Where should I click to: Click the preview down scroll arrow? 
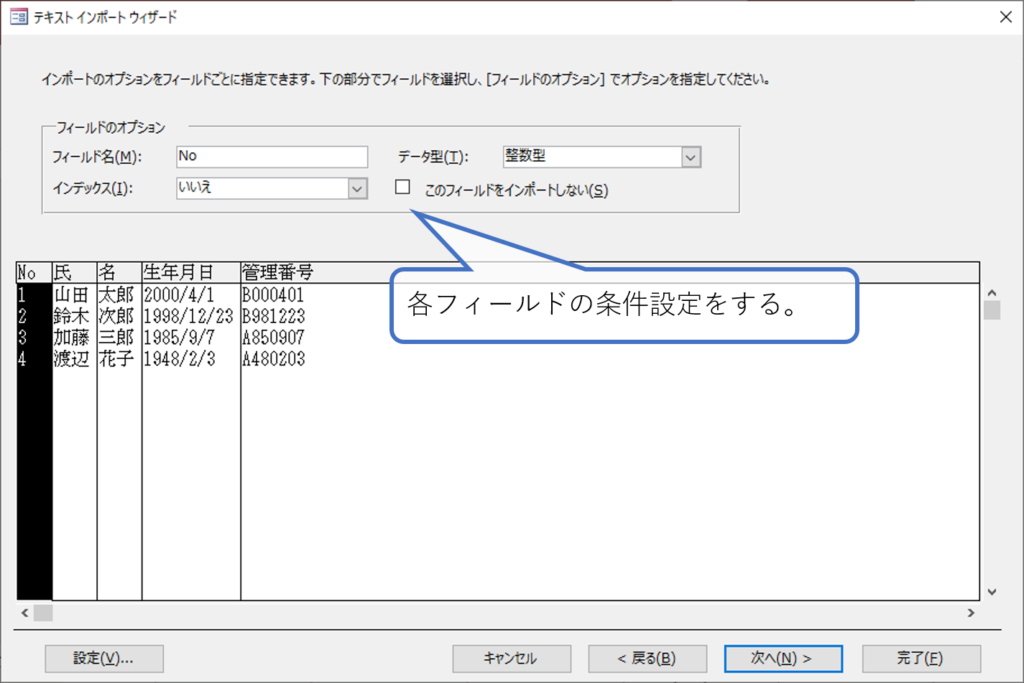coord(992,592)
